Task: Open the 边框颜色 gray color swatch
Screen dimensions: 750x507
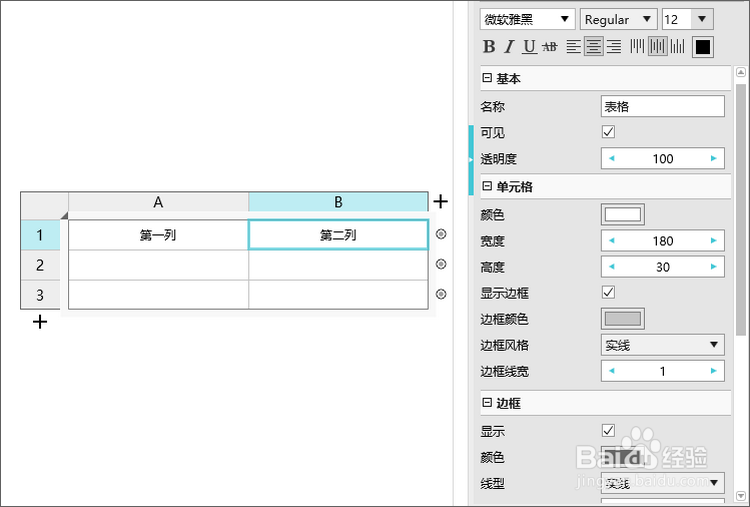Action: point(622,319)
